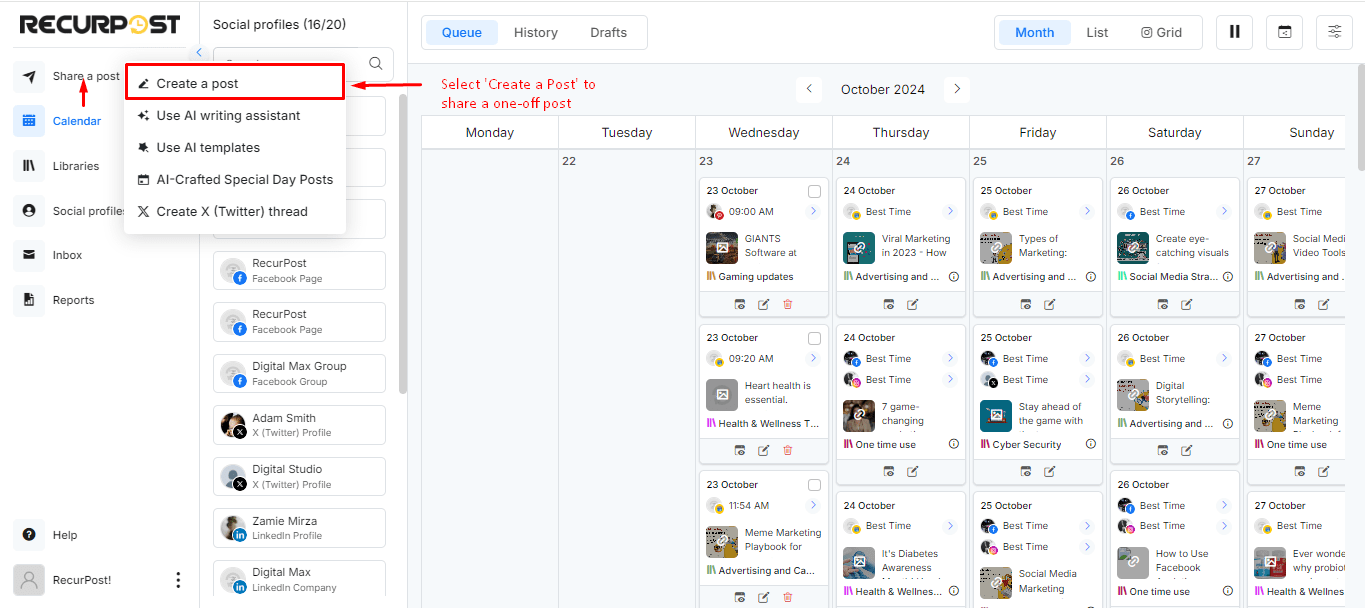Image resolution: width=1365 pixels, height=608 pixels.
Task: Show info for the Social Media Strategy post
Action: click(1227, 277)
